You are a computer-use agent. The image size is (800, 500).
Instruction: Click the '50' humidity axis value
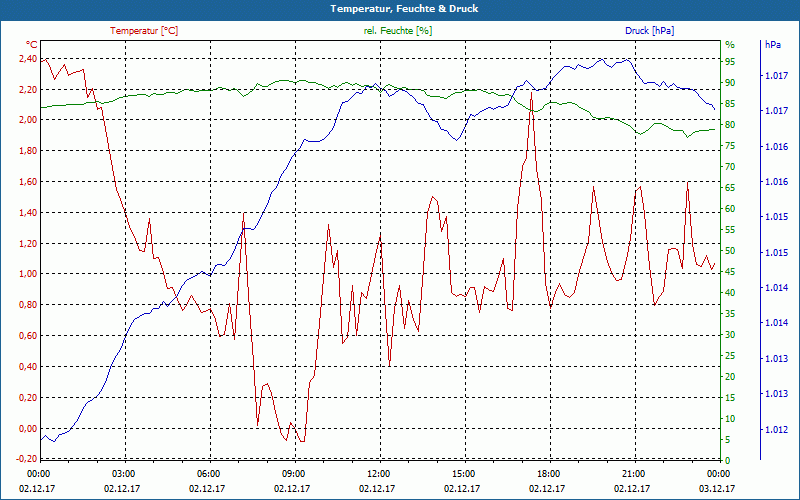[730, 251]
